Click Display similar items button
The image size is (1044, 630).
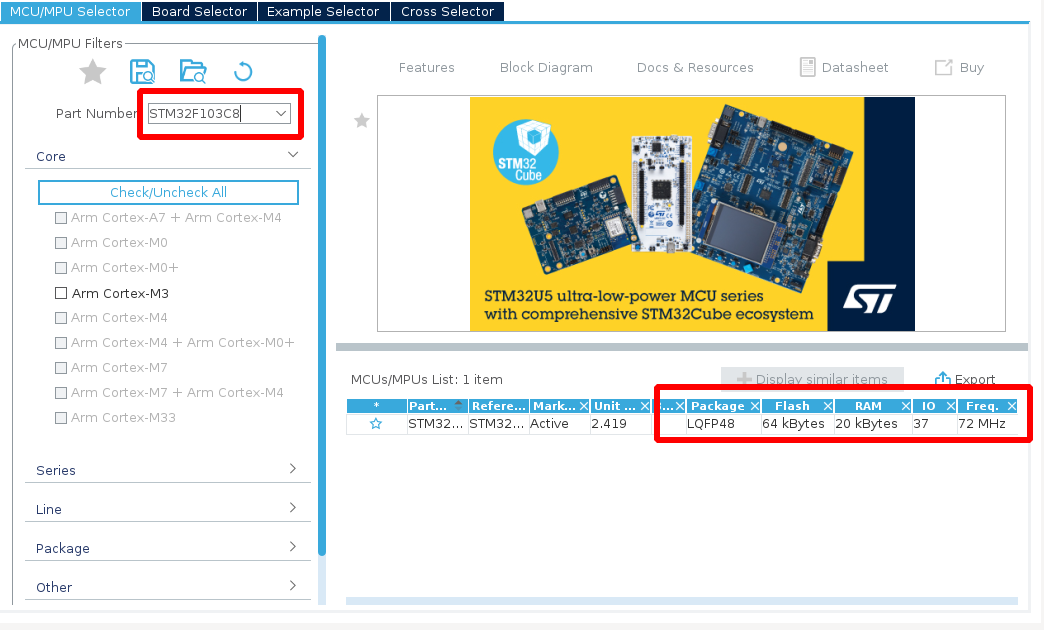(x=812, y=379)
